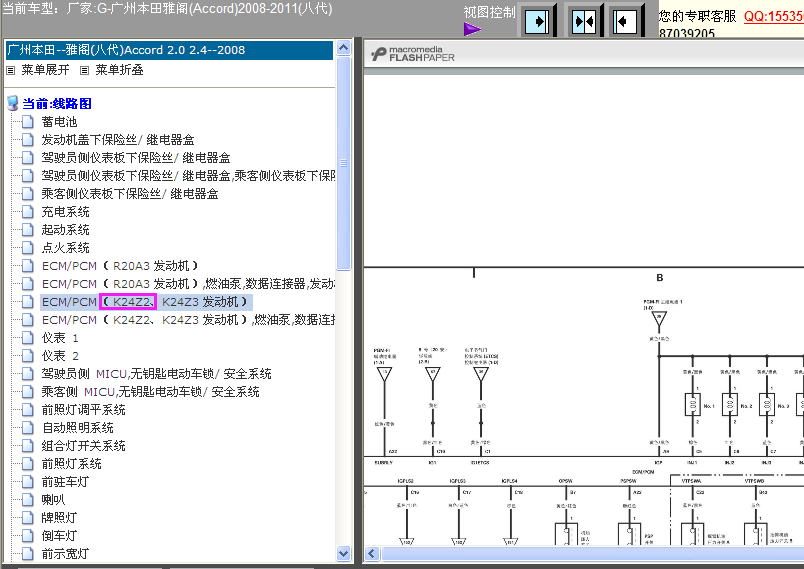Viewport: 804px width, 569px height.
Task: Collapse the menu via 菜单折叠
Action: tap(119, 70)
